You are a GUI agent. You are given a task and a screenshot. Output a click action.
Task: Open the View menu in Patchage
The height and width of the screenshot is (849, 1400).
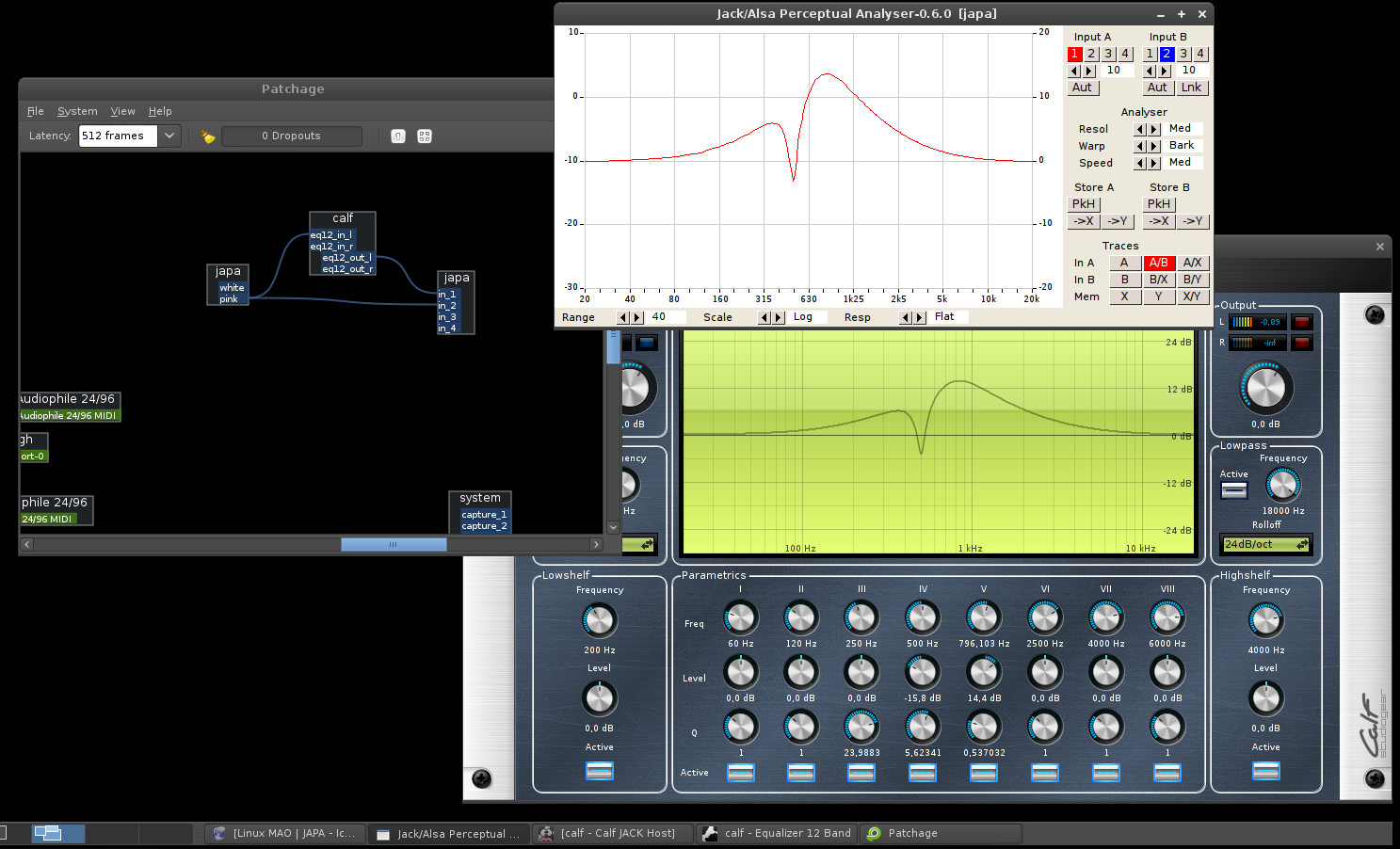click(x=122, y=111)
